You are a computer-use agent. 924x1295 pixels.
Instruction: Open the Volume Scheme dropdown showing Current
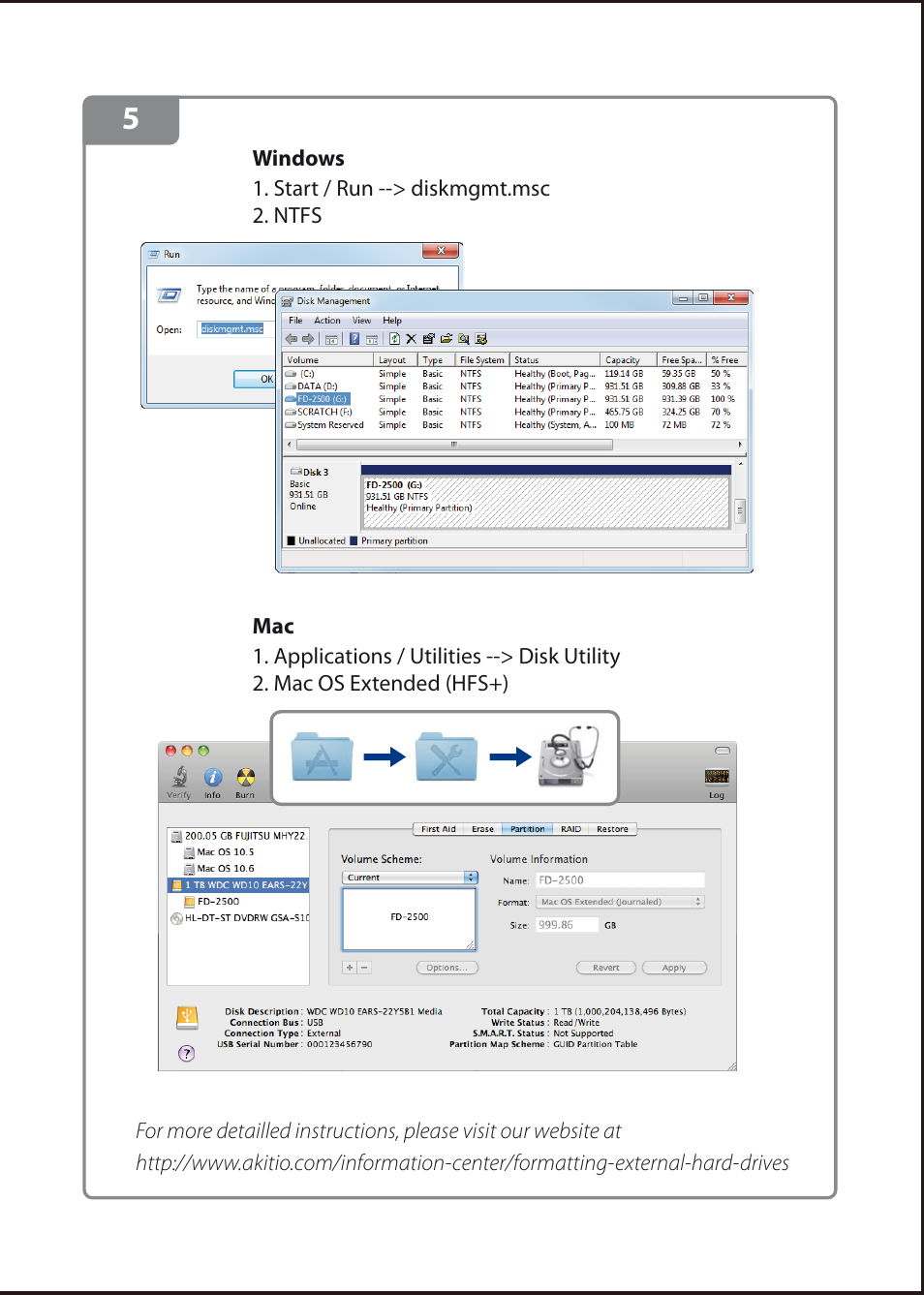(x=411, y=878)
